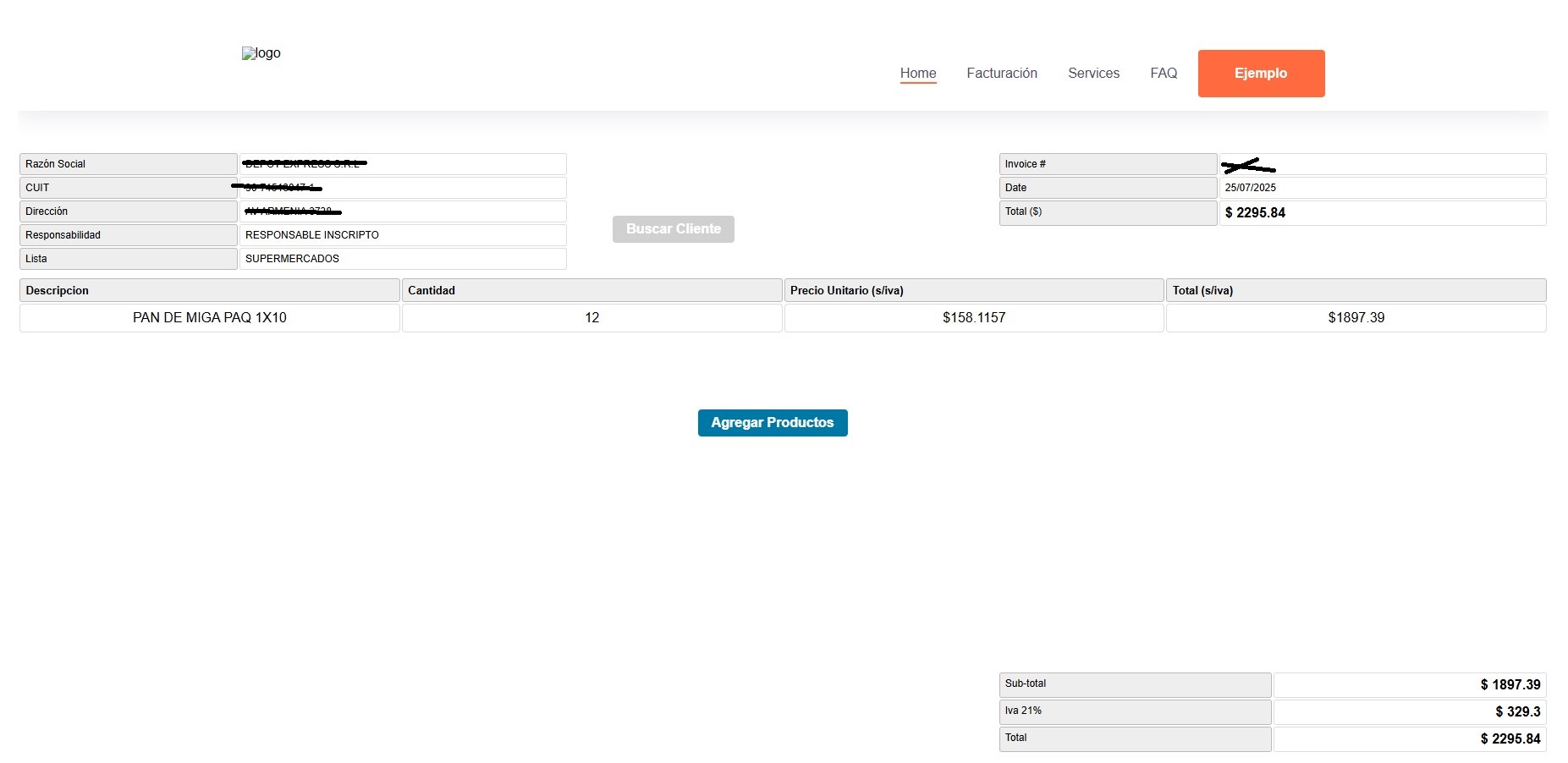Viewport: 1568px width, 763px height.
Task: Click the Descripcion column header
Action: [x=210, y=290]
